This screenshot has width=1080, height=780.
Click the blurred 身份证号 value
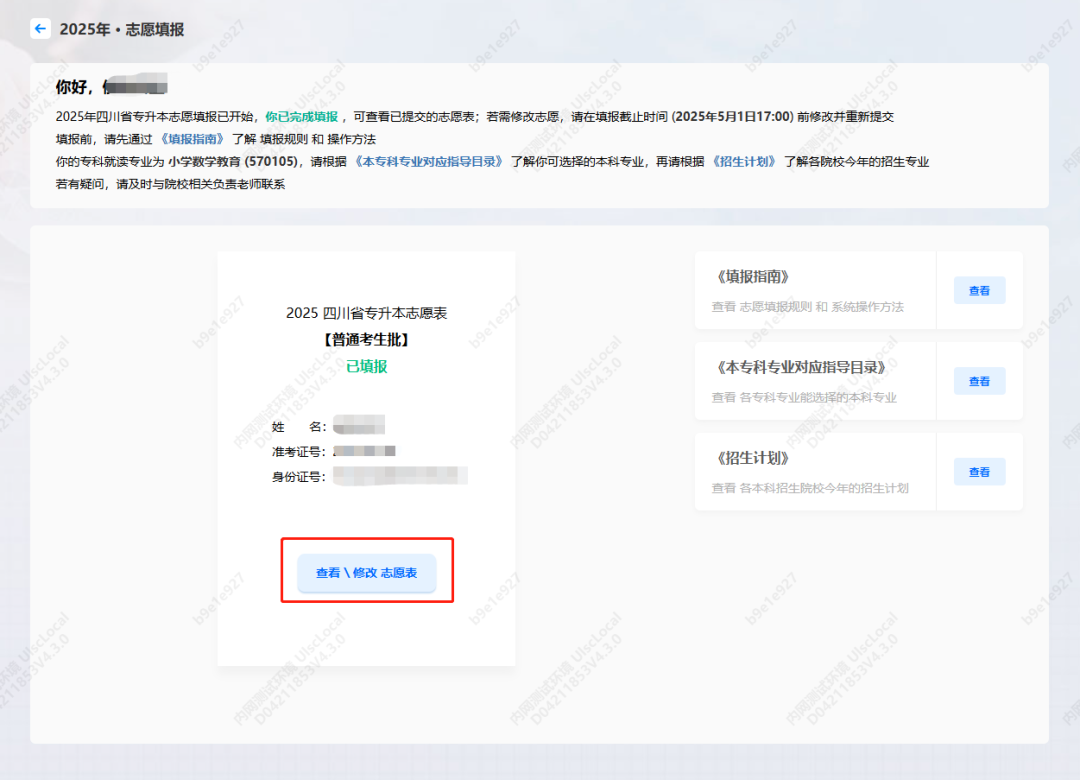tap(400, 476)
